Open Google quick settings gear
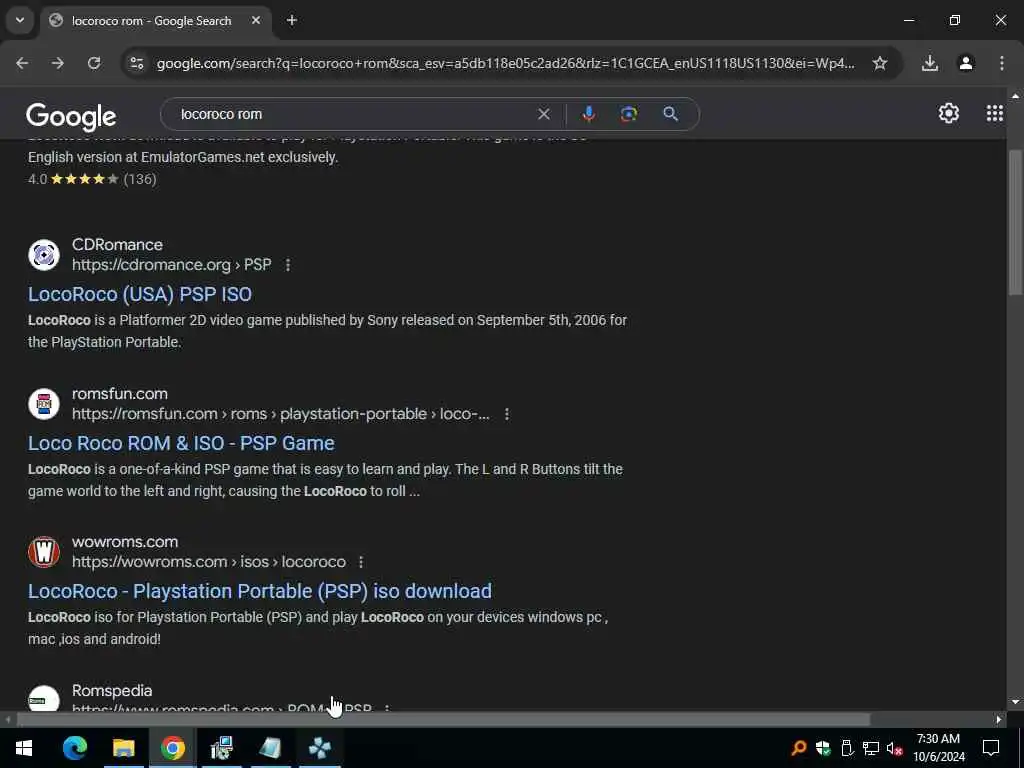This screenshot has height=768, width=1024. [x=948, y=114]
